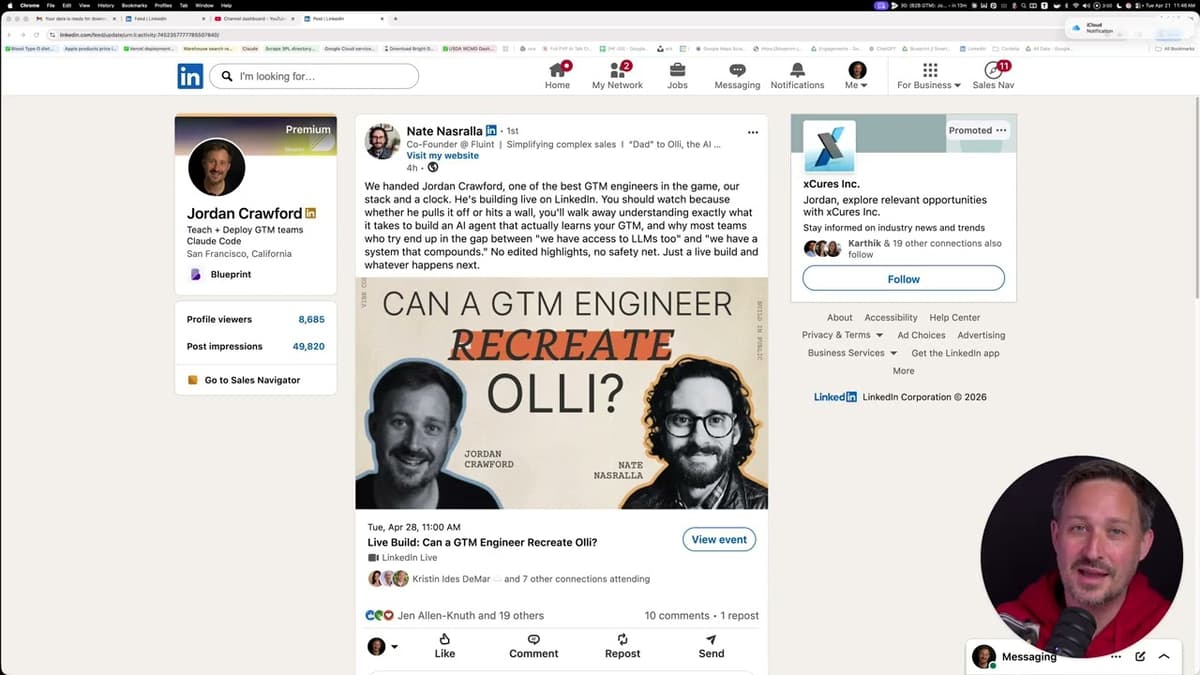
Task: Reload the page in Chrome
Action: [x=38, y=34]
